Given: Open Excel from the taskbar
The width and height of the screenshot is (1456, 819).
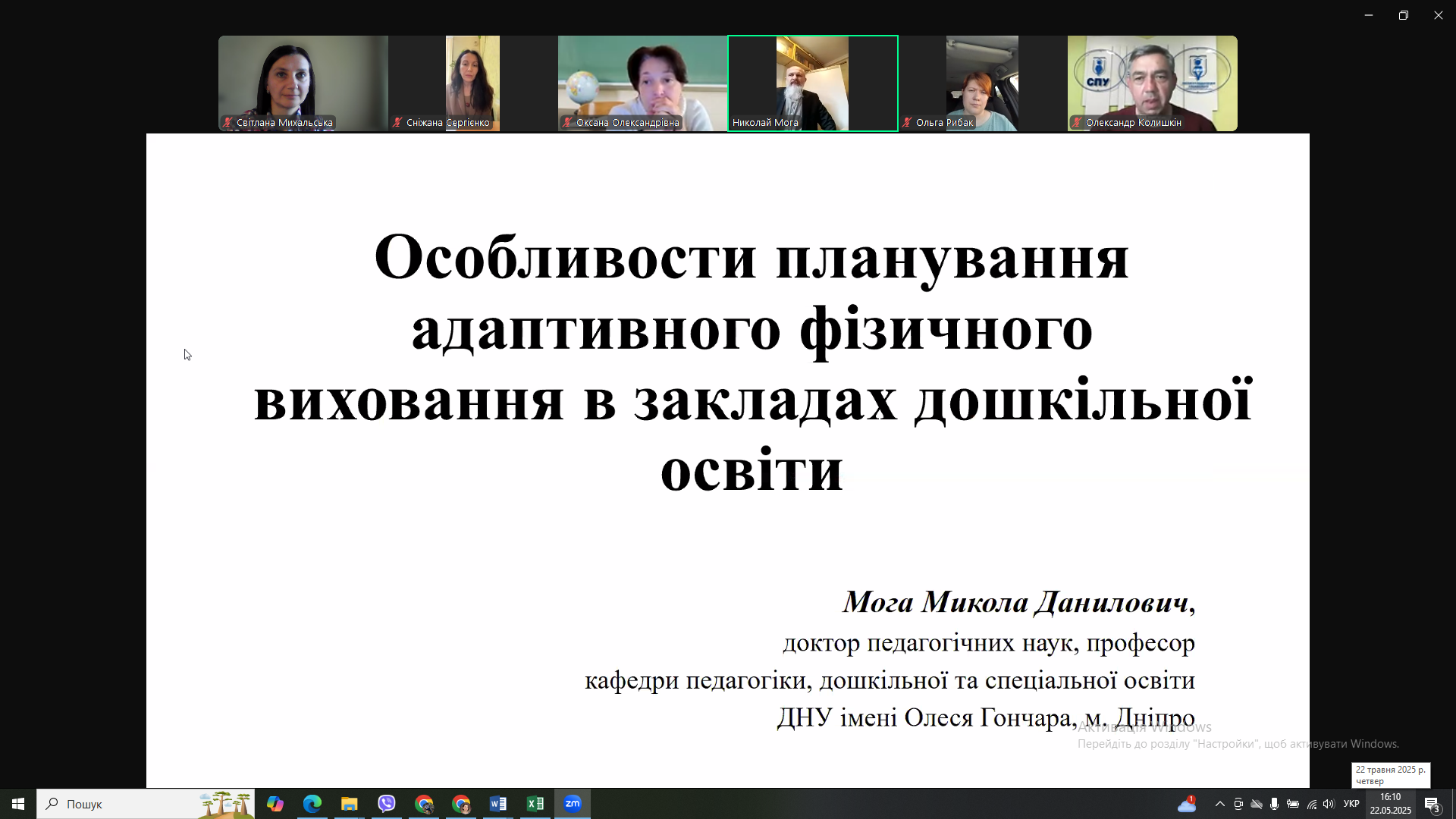Looking at the screenshot, I should click(x=535, y=804).
